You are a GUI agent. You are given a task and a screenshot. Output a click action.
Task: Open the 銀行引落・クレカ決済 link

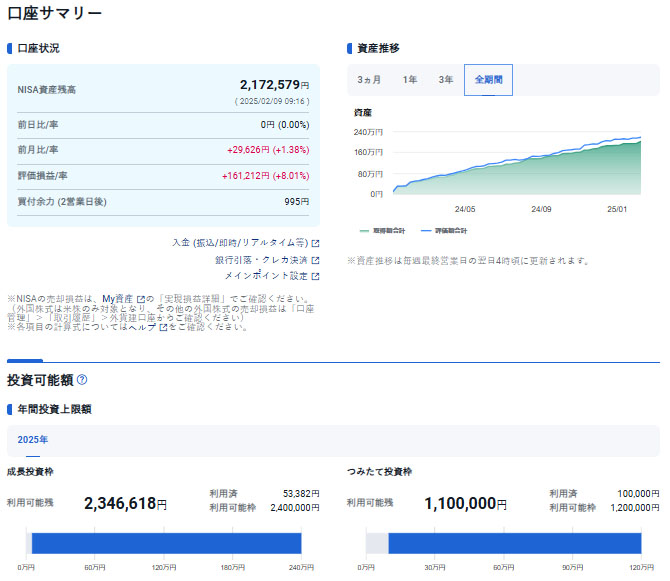coord(261,260)
